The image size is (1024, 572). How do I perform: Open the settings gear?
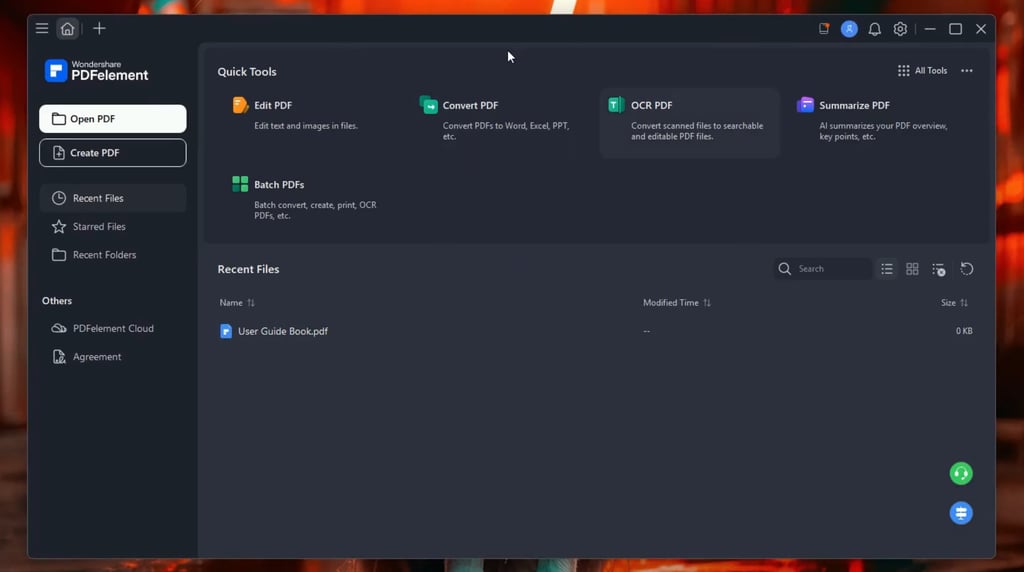click(900, 29)
